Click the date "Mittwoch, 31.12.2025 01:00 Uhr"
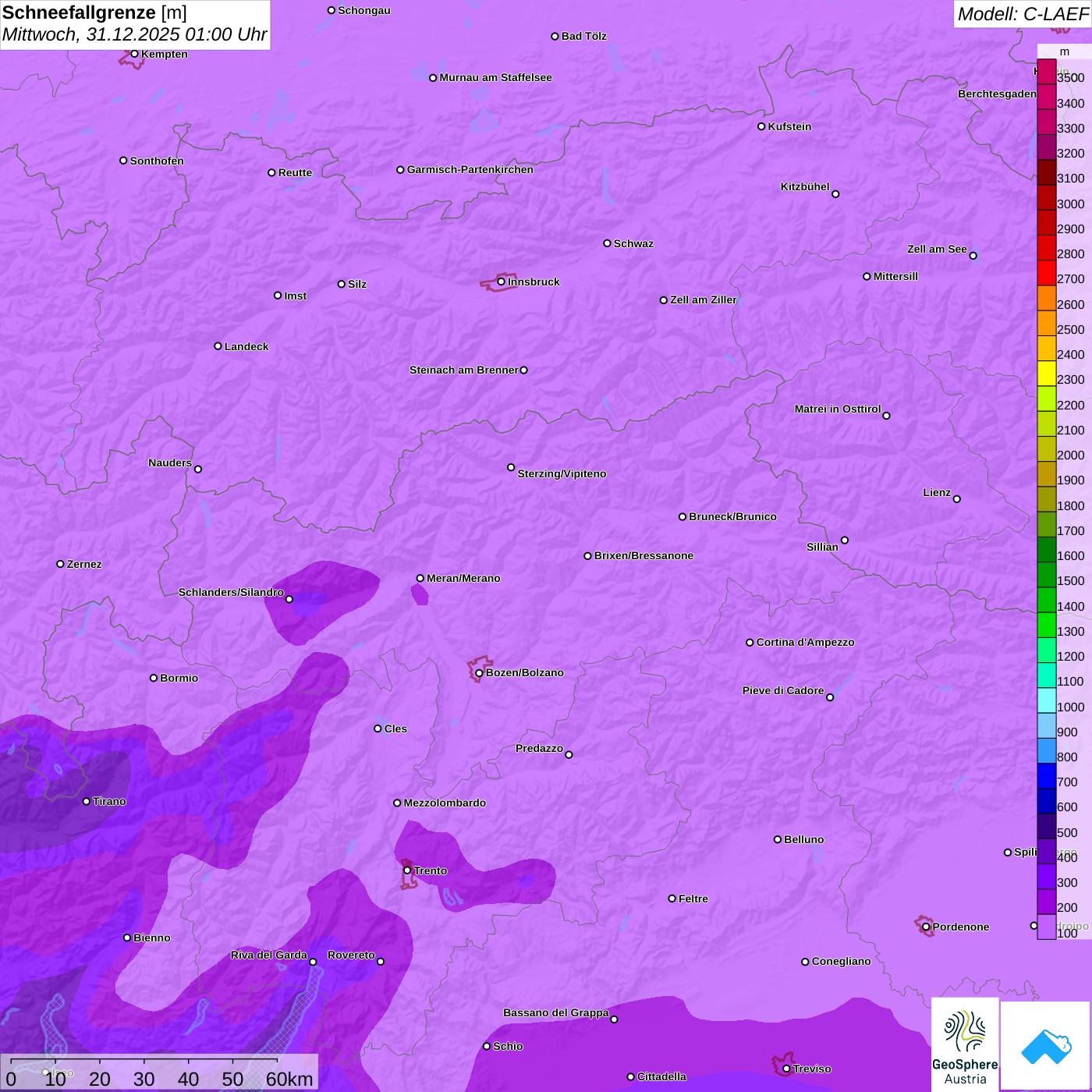This screenshot has height=1092, width=1092. [x=134, y=35]
